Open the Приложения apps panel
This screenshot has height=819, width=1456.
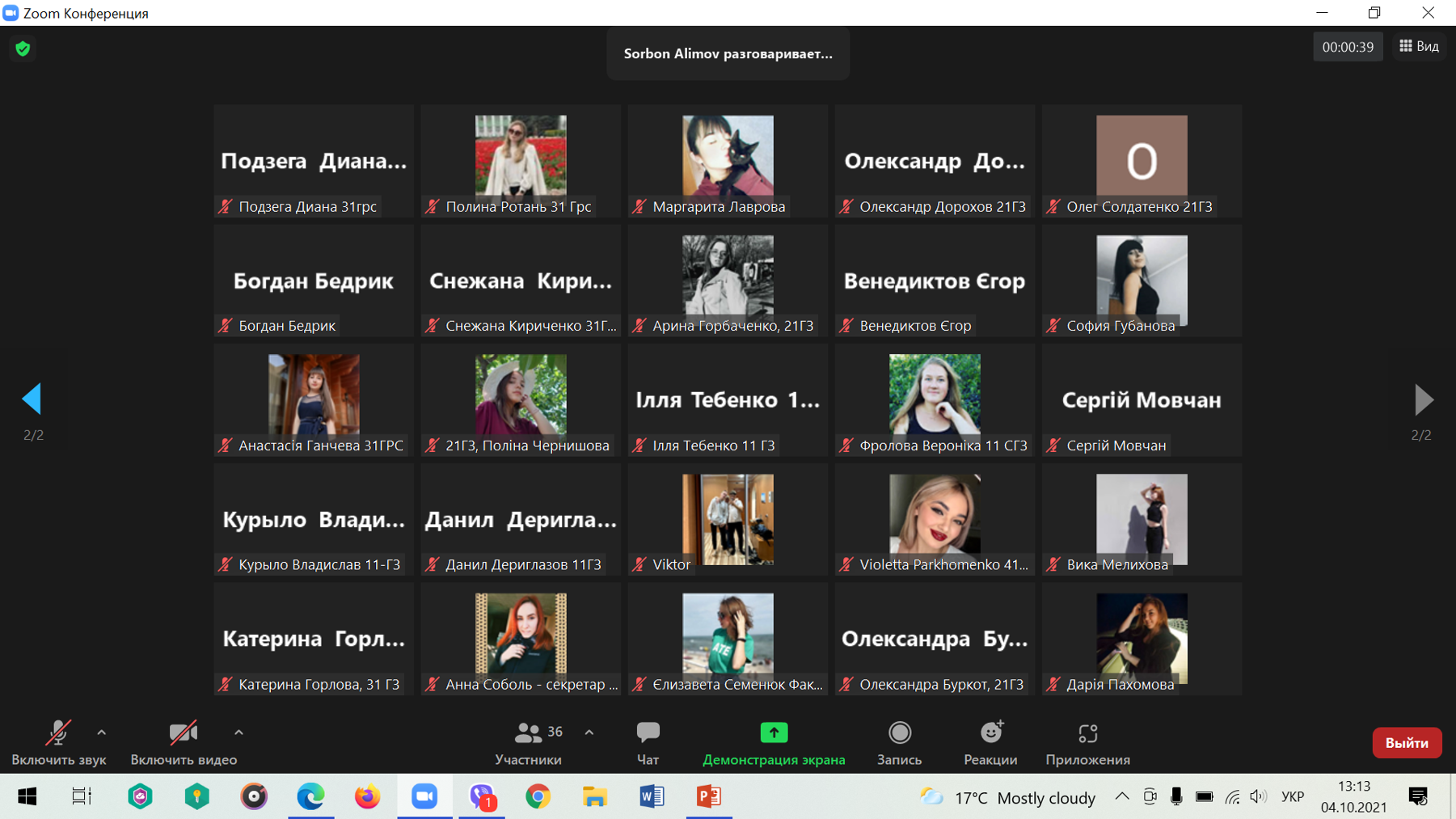1087,742
